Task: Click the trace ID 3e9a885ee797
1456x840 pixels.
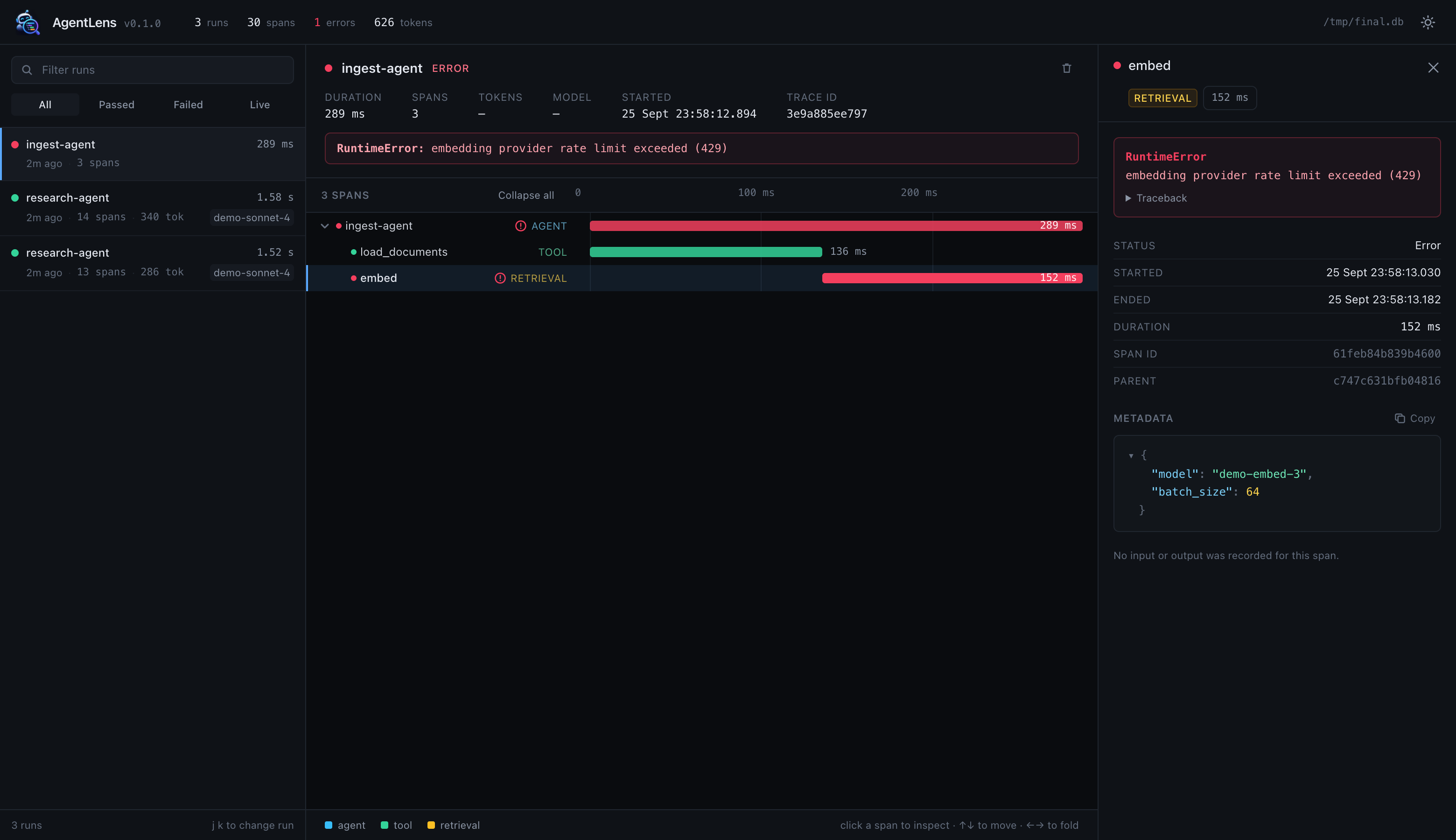Action: point(826,114)
